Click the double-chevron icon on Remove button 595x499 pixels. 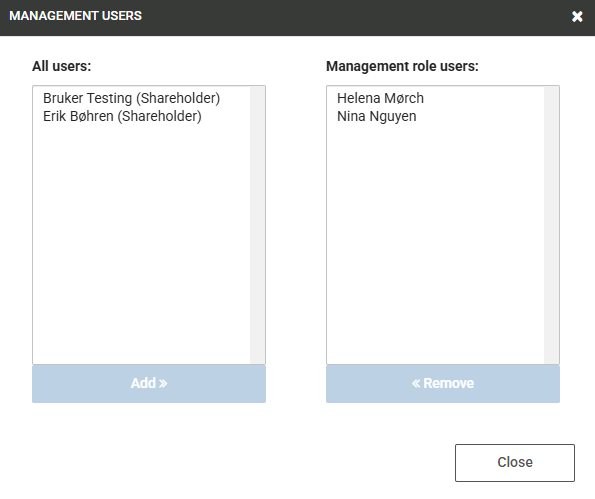416,383
